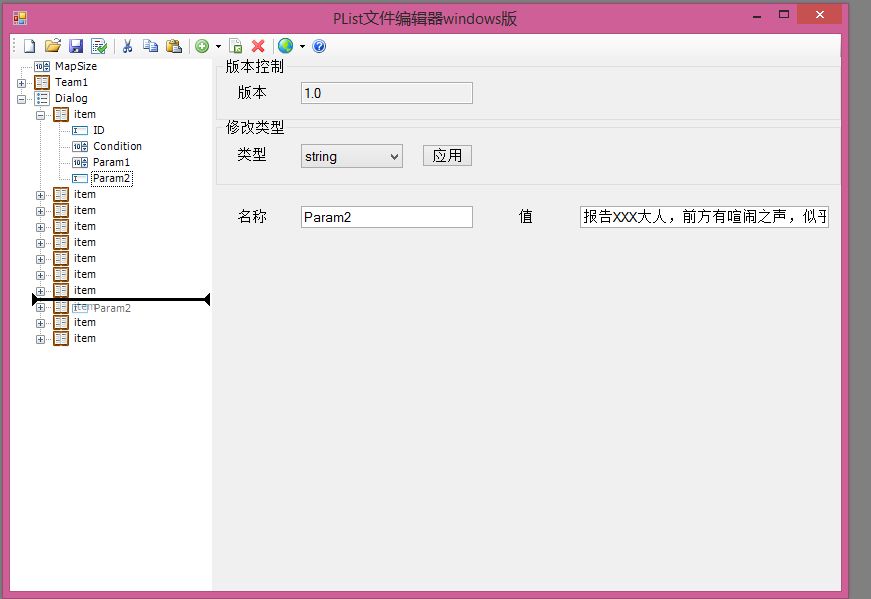This screenshot has height=599, width=871.
Task: Paste a node with the clipboard icon
Action: (x=174, y=45)
